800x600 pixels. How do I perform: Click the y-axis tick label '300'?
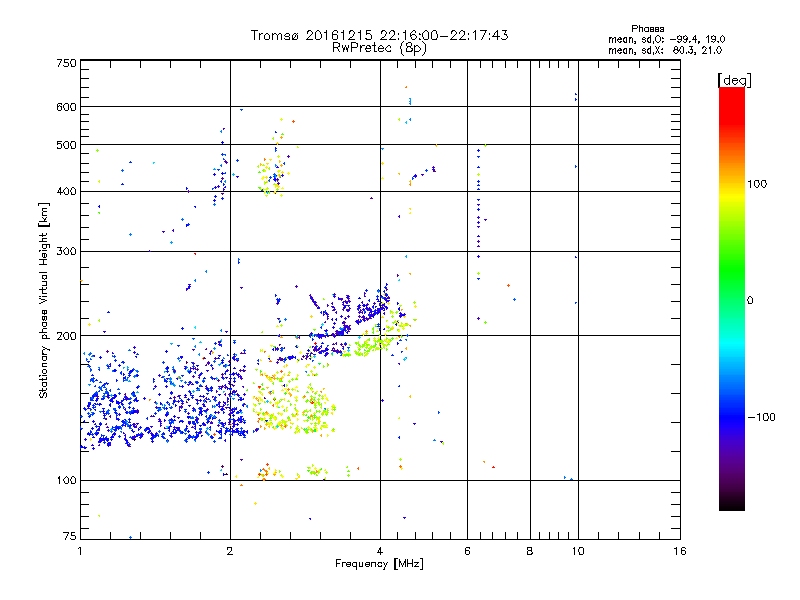pos(67,251)
